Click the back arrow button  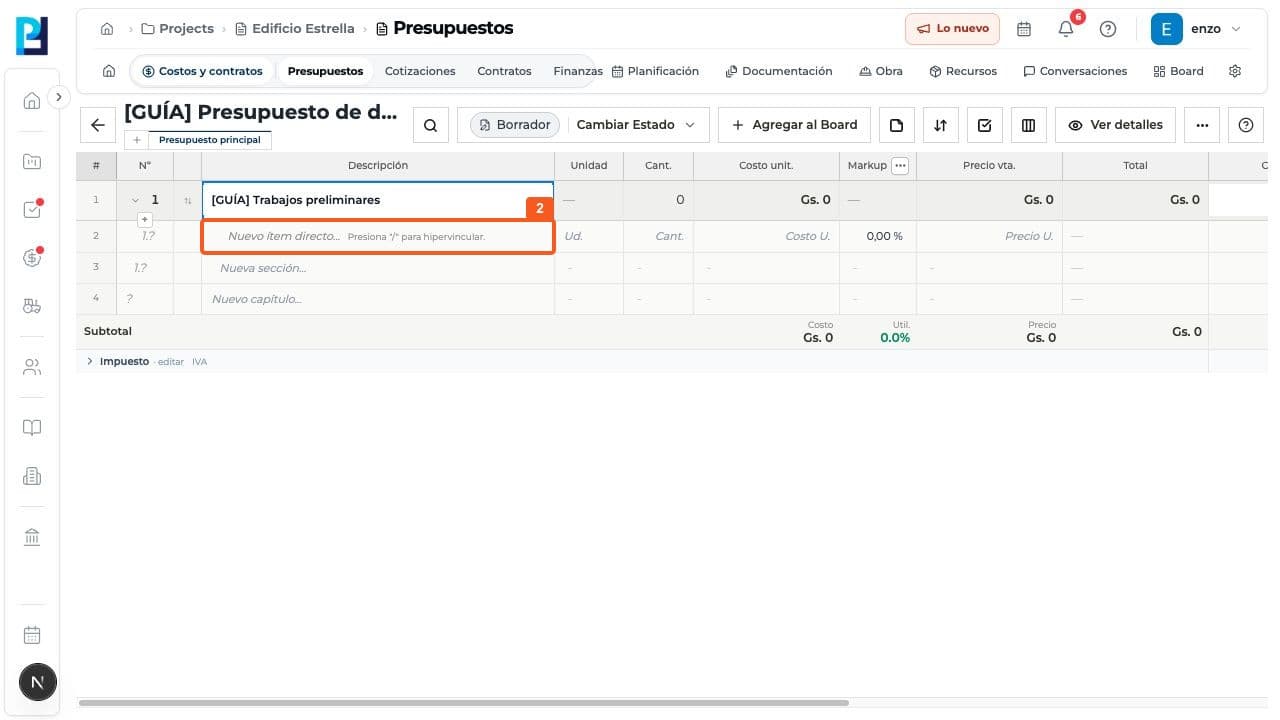[x=98, y=125]
